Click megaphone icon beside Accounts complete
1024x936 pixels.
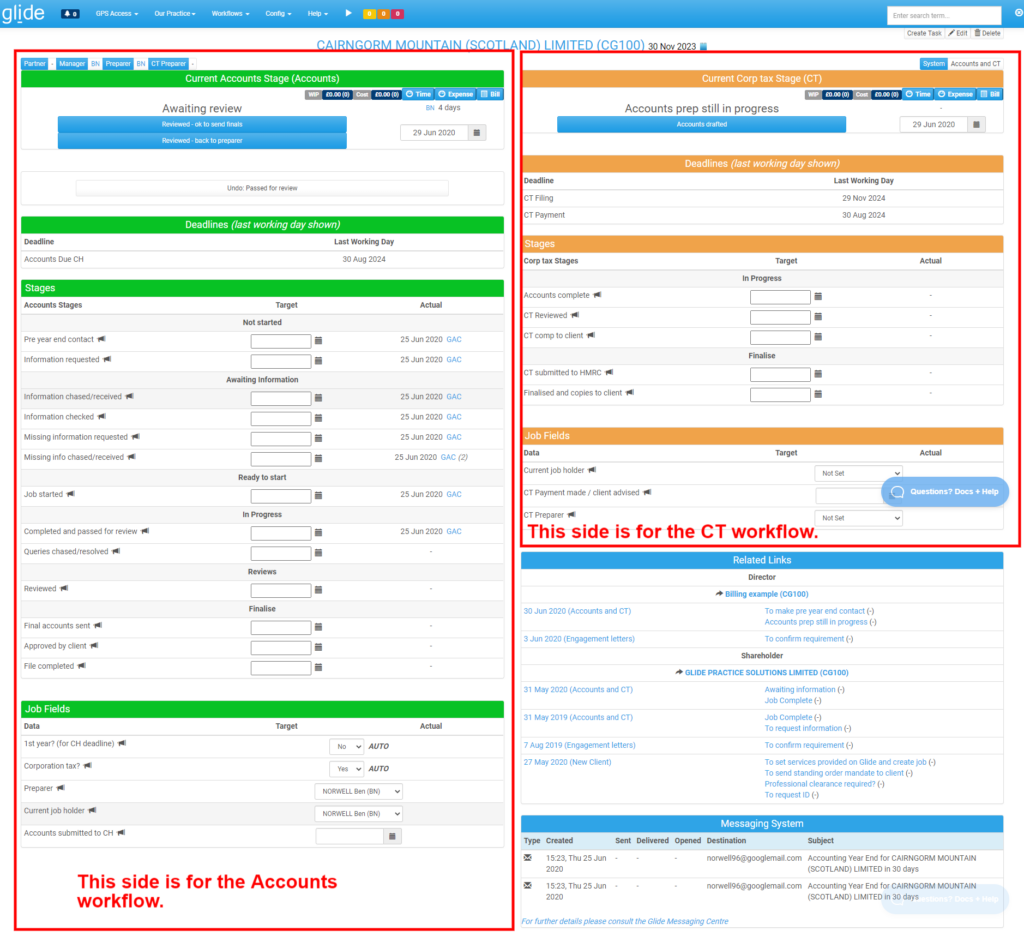click(x=598, y=295)
